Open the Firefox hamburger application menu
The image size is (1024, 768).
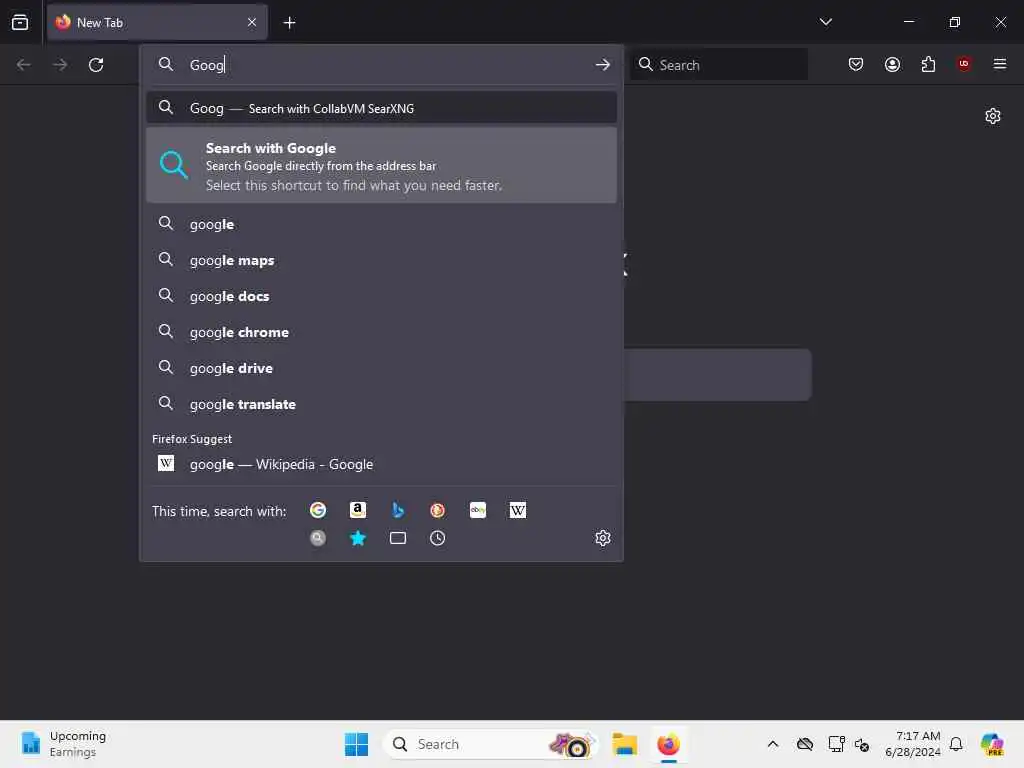tap(999, 64)
